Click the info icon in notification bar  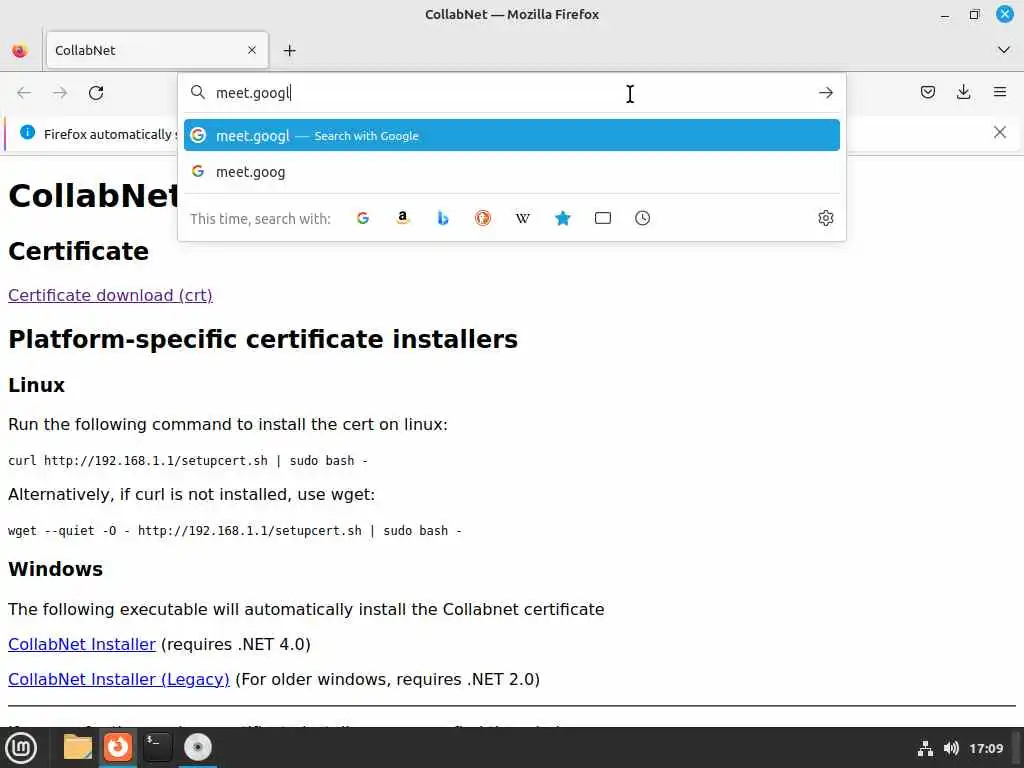tap(27, 133)
